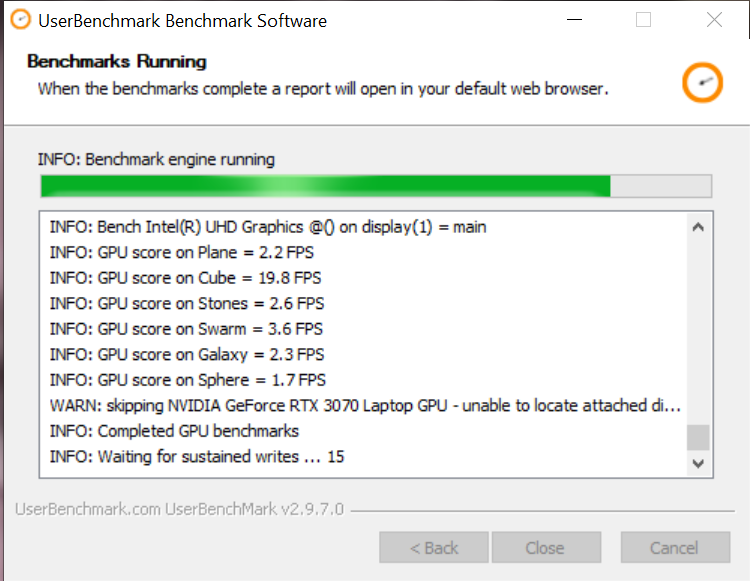Screen dimensions: 750x581
Task: Select the 'GPU score on Sphere' line
Action: (x=188, y=380)
